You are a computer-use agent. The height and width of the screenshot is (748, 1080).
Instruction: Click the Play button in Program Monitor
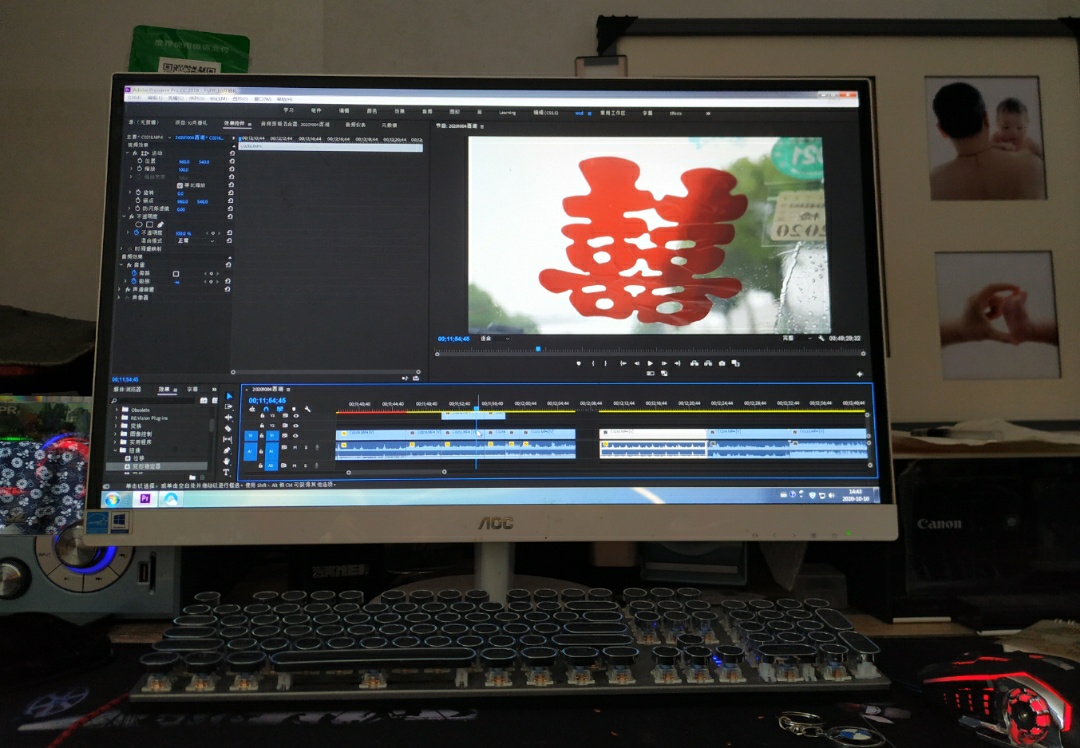[650, 363]
